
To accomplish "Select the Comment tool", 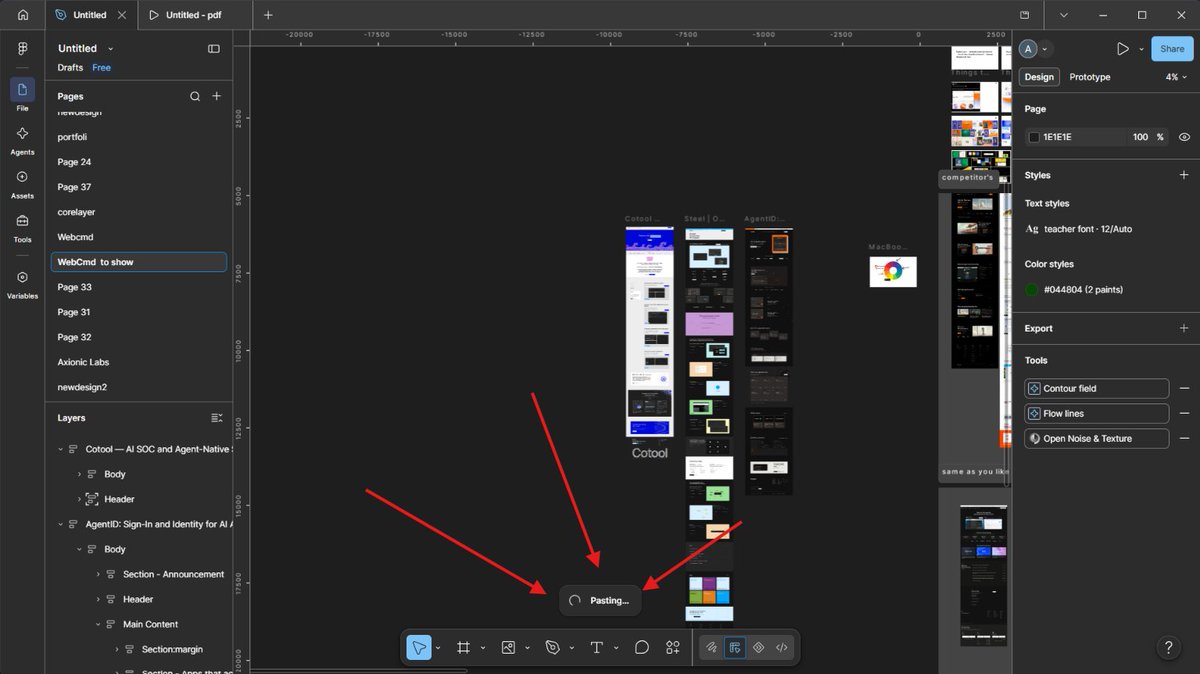I will 642,648.
